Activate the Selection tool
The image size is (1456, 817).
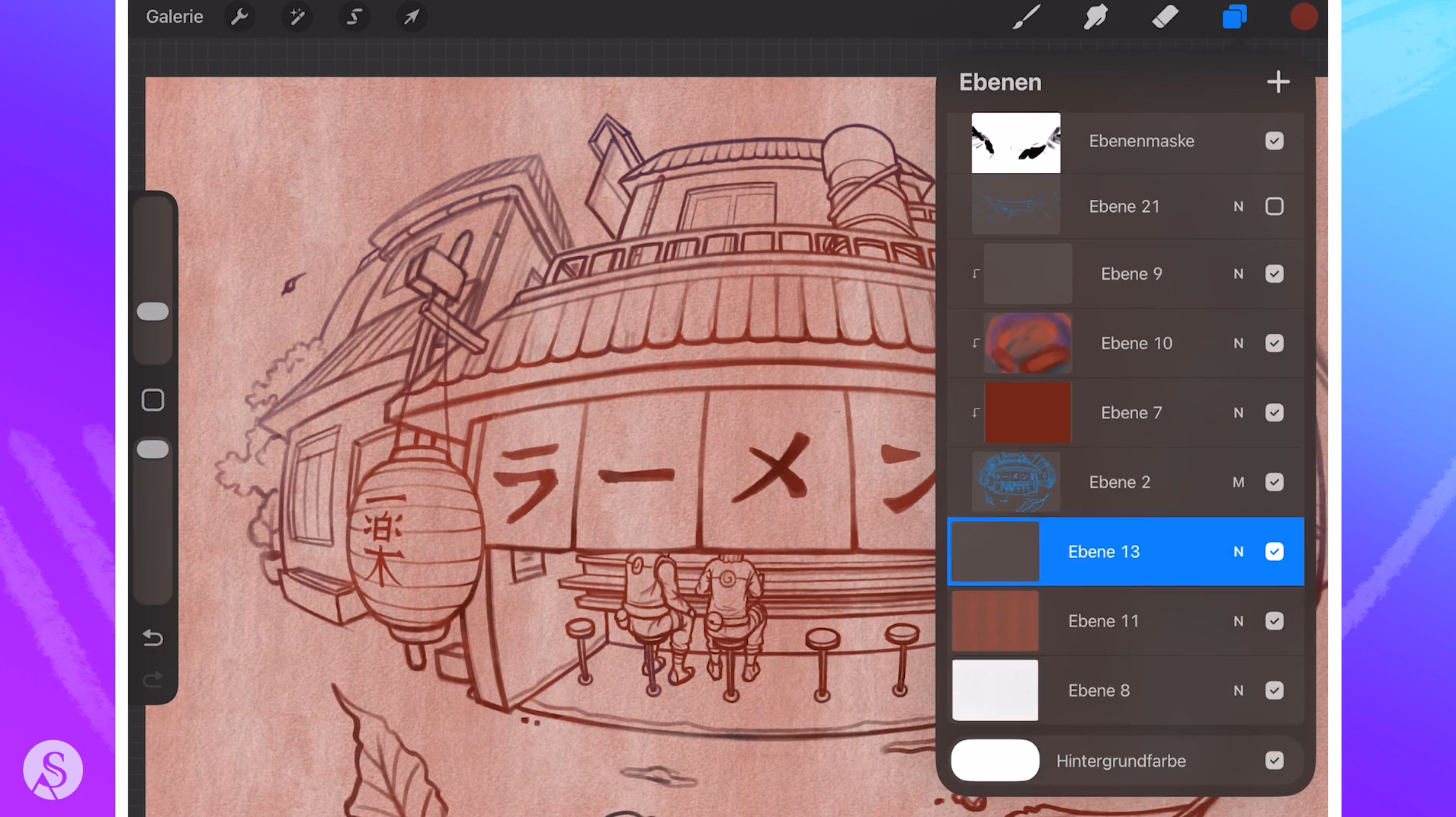click(x=354, y=17)
